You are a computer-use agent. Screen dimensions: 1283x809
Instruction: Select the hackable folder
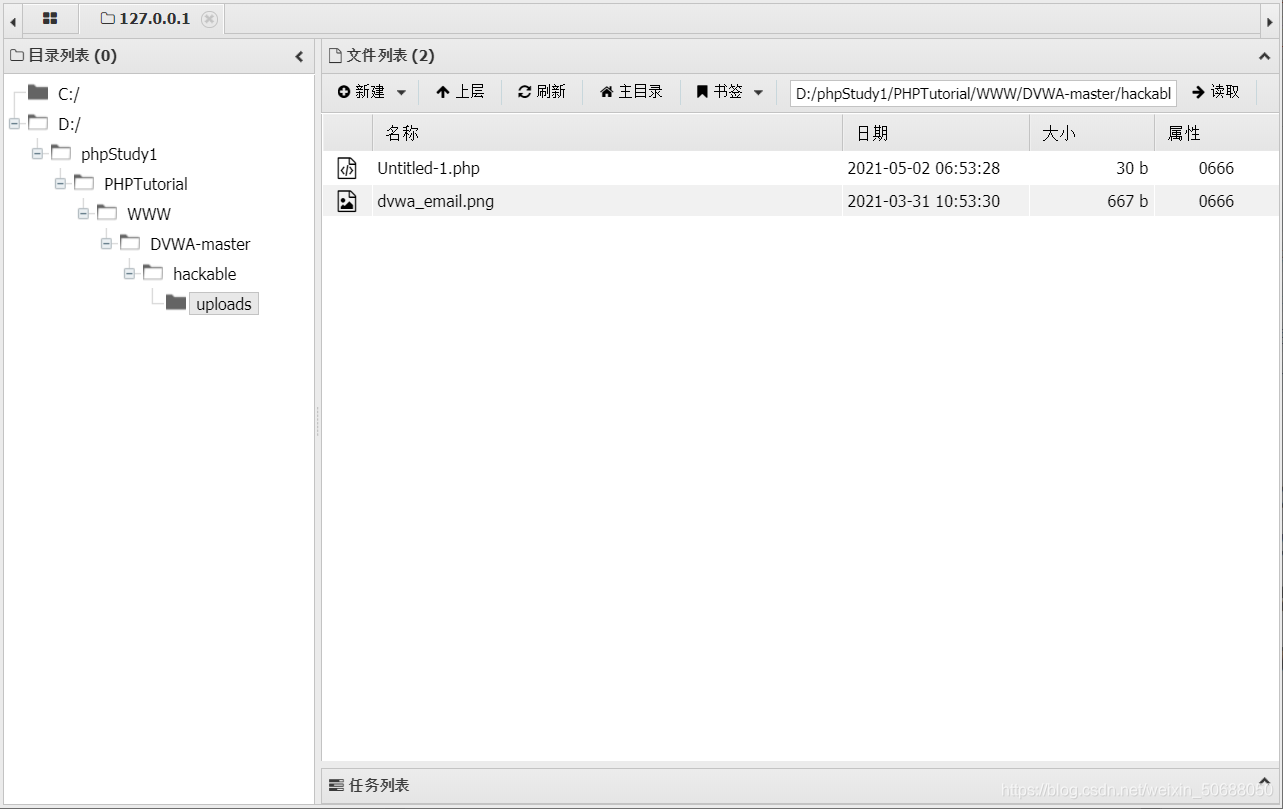pos(205,275)
